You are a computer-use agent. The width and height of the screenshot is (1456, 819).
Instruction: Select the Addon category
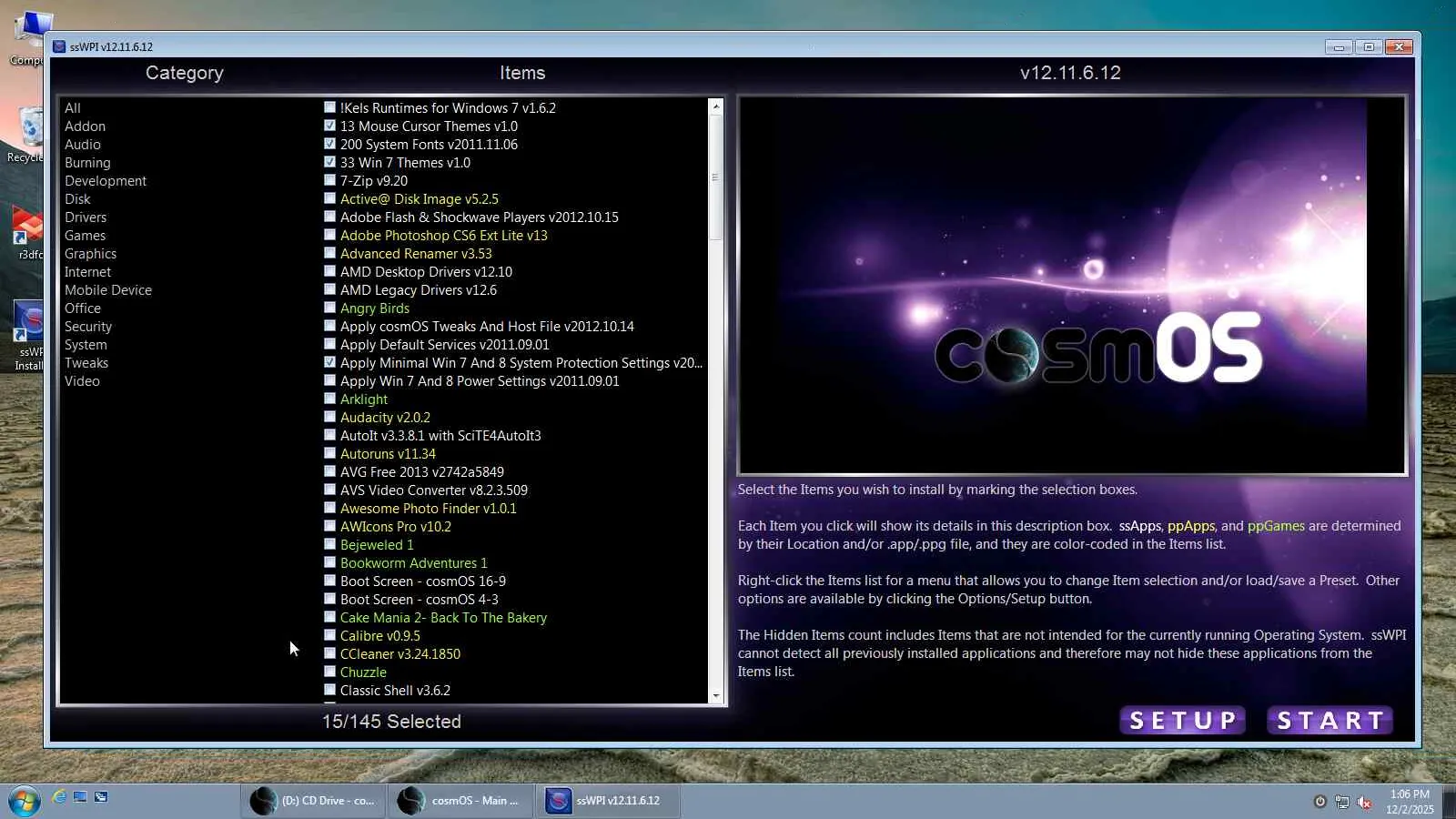pyautogui.click(x=85, y=126)
